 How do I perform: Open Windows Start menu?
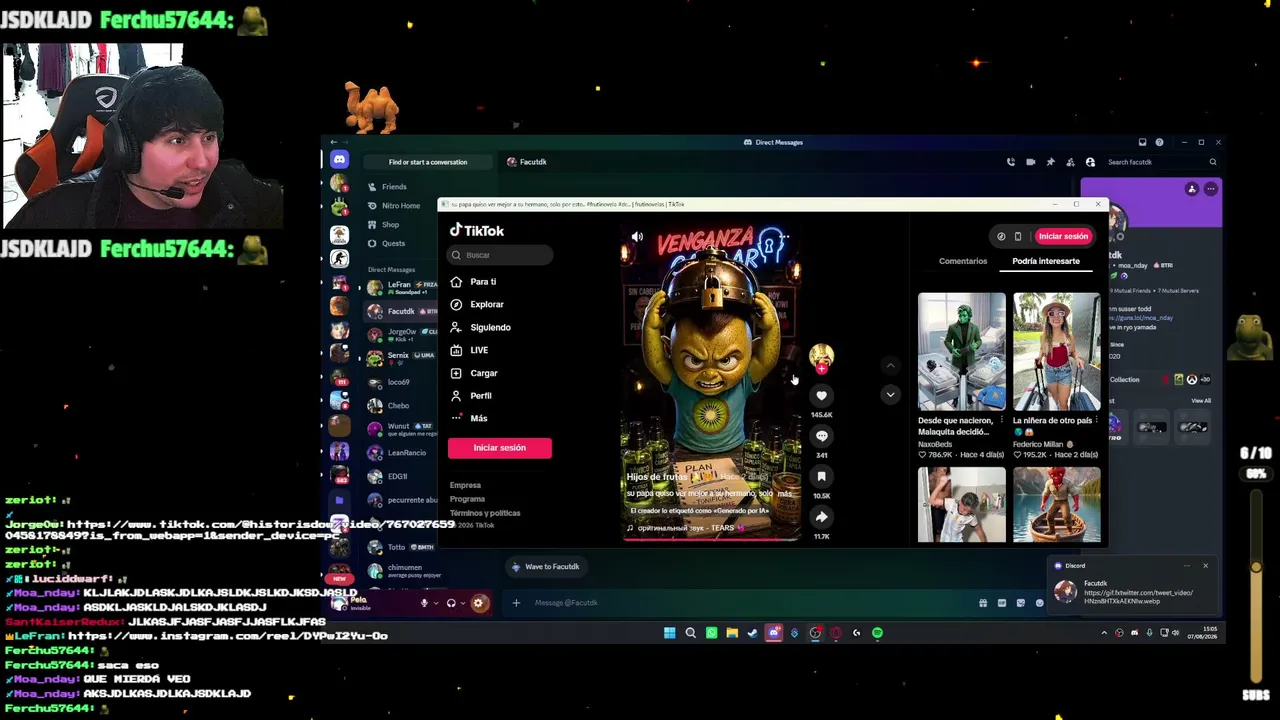pyautogui.click(x=669, y=633)
